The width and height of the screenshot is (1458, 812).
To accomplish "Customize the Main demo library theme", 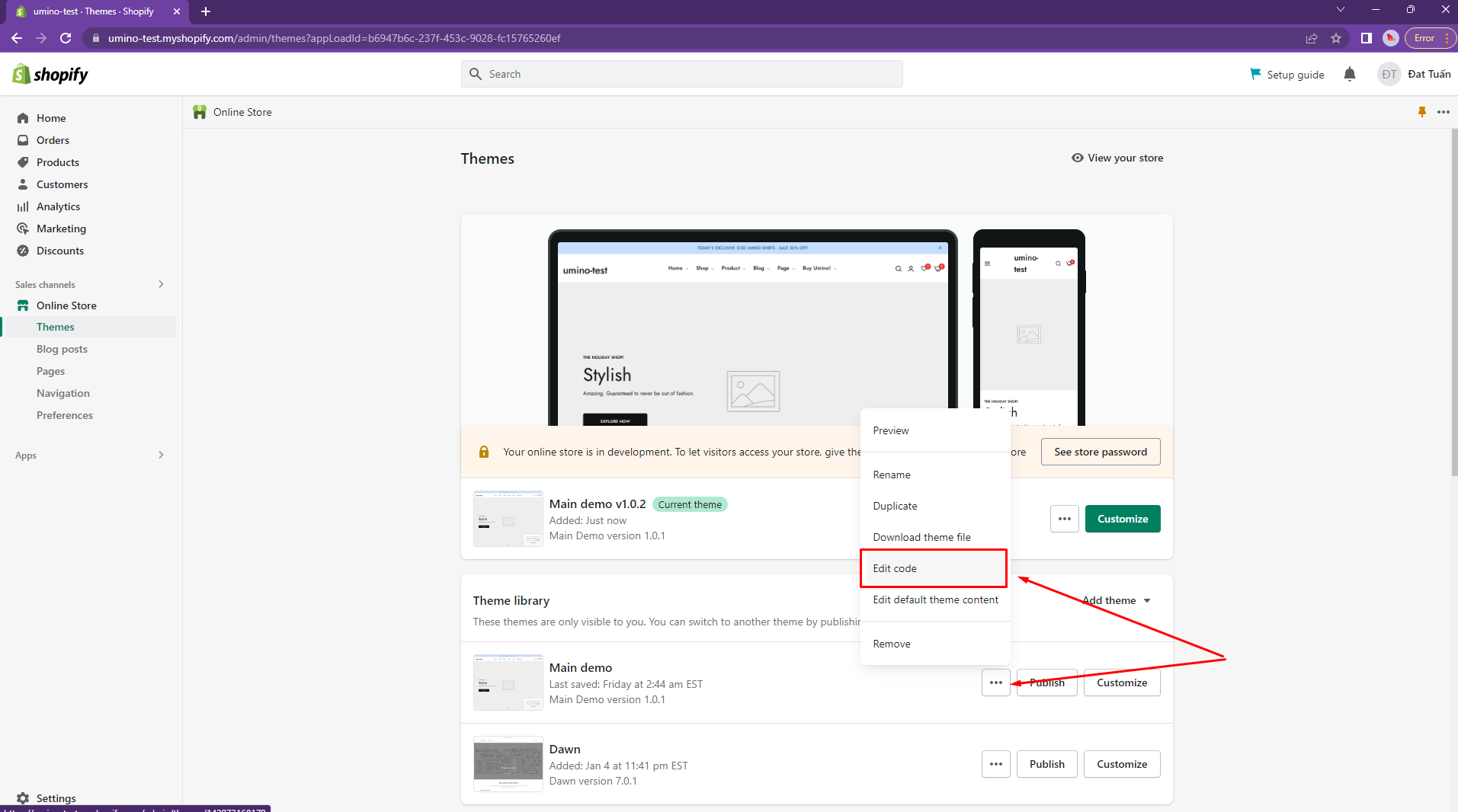I will (1122, 683).
